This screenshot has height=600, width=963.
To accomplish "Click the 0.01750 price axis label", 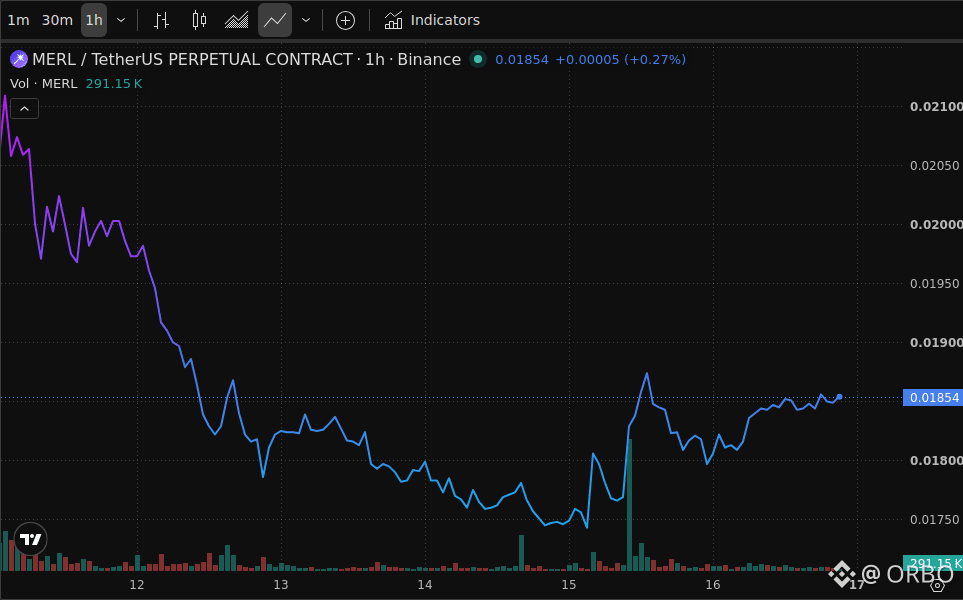I will coord(935,519).
